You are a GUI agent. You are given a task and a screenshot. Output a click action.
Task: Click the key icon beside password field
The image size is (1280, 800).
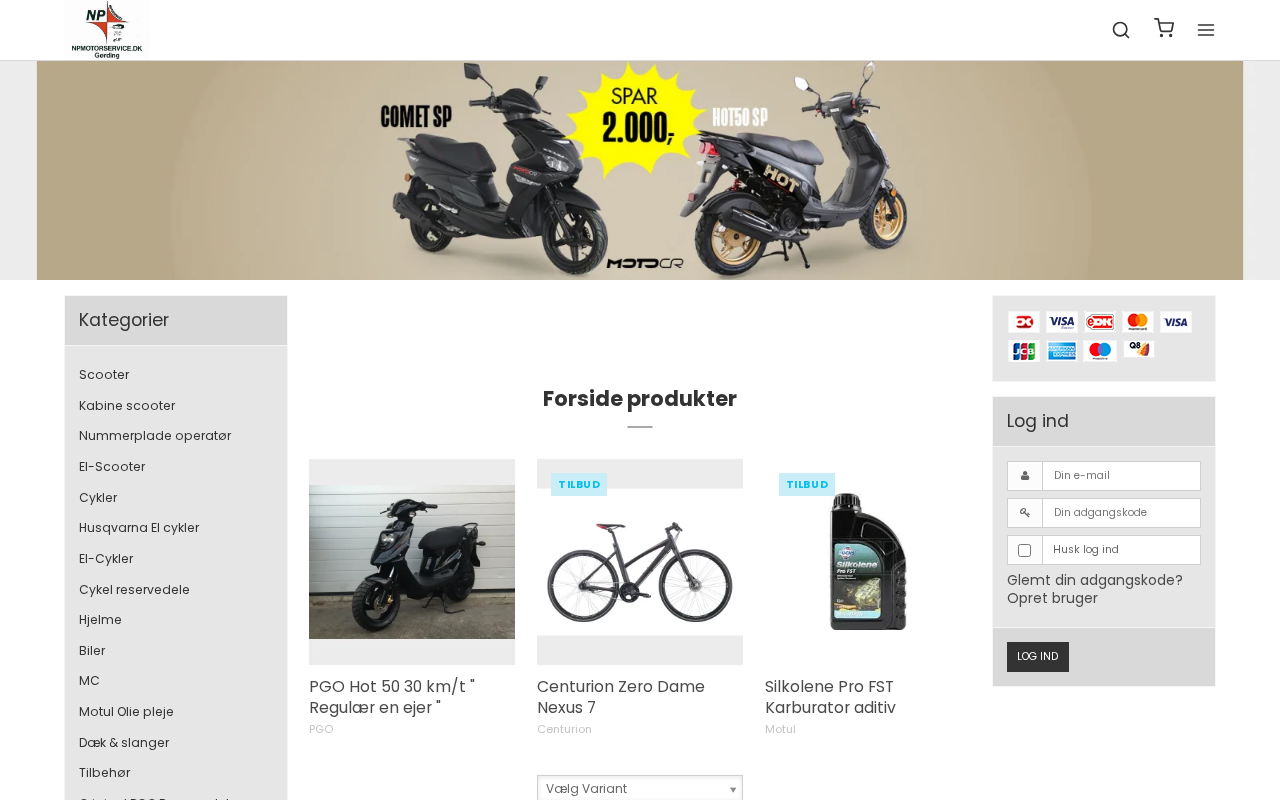(1025, 513)
